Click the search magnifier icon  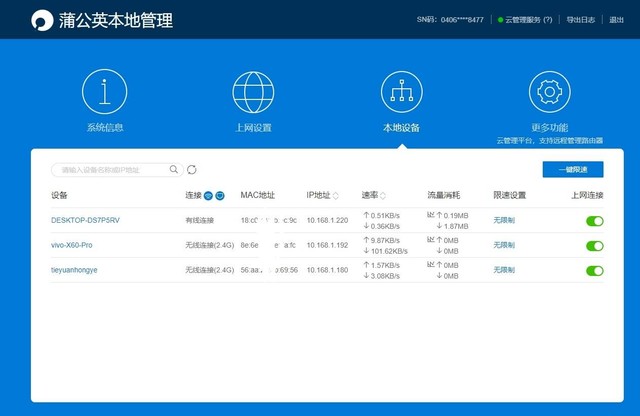(174, 170)
